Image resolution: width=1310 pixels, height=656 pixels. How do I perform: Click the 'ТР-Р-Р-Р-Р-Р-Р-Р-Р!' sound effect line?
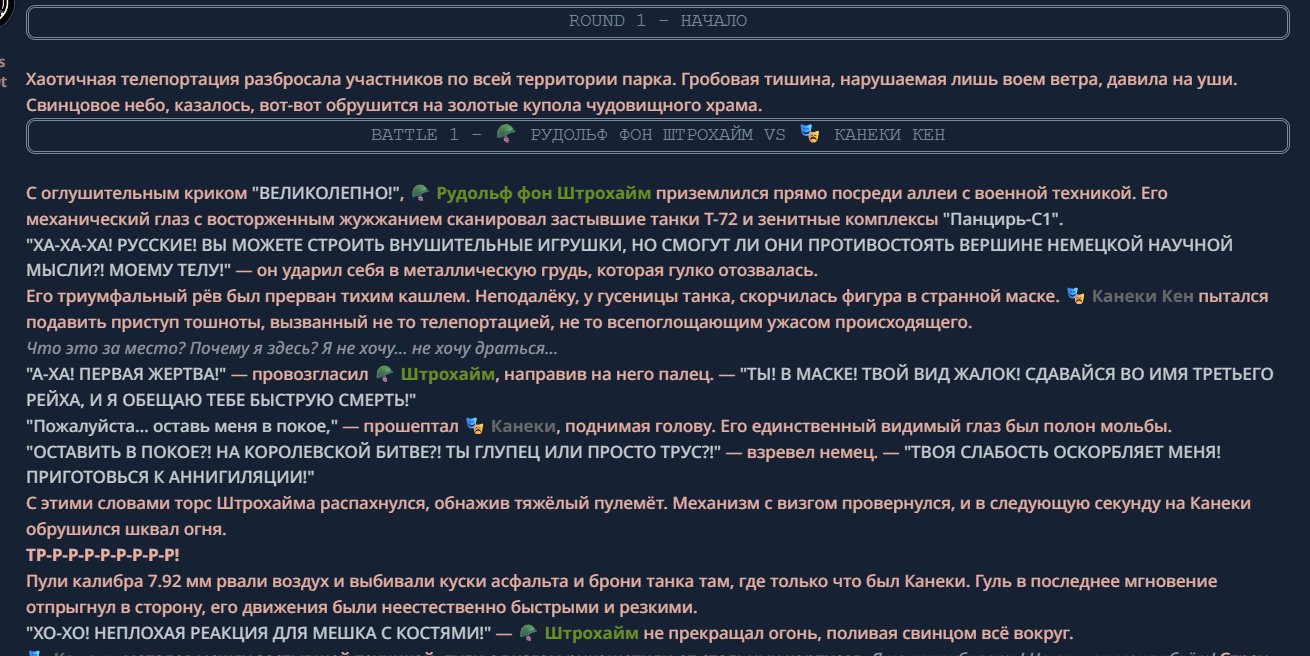point(103,555)
